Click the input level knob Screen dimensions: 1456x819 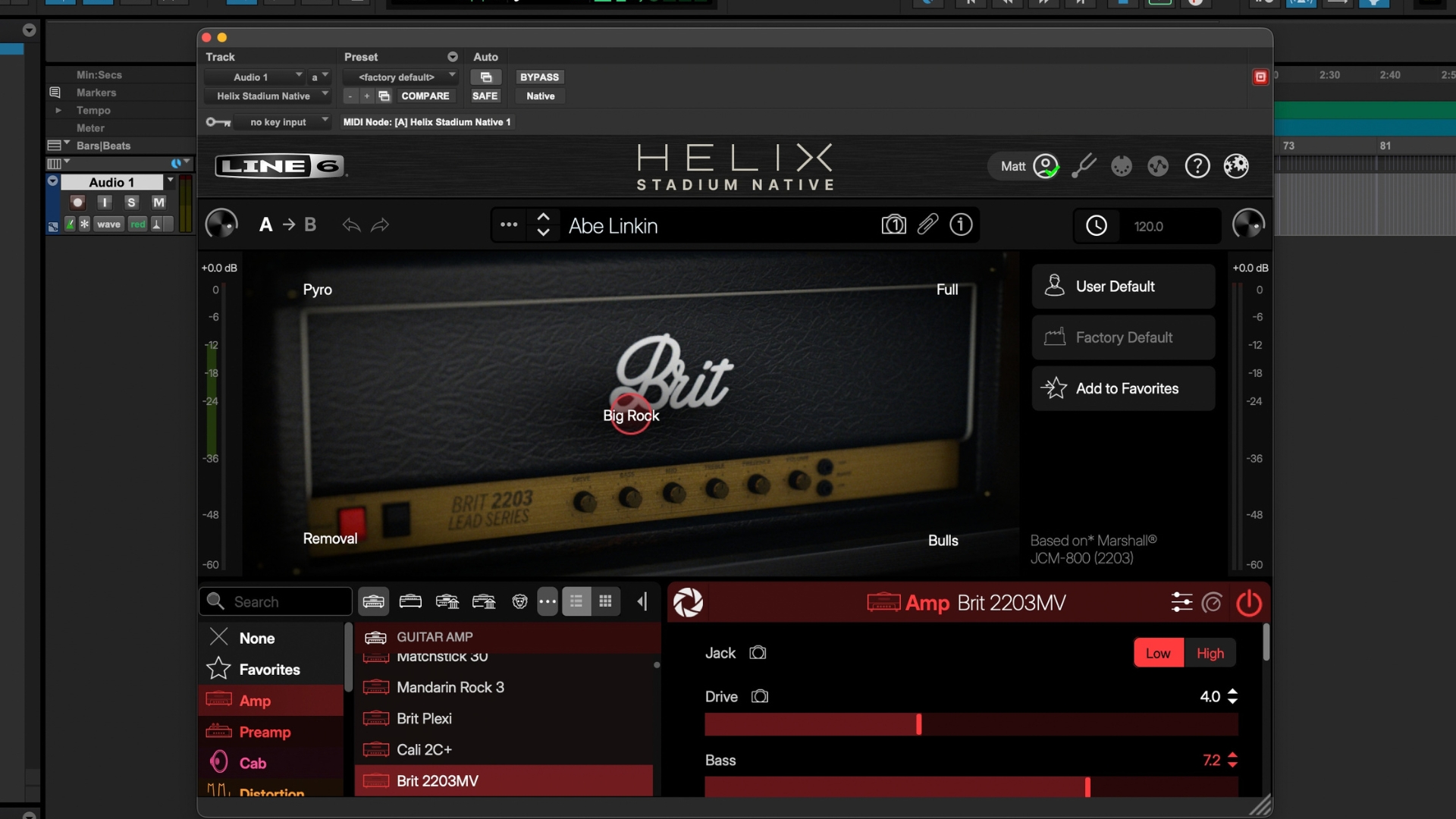[x=221, y=224]
